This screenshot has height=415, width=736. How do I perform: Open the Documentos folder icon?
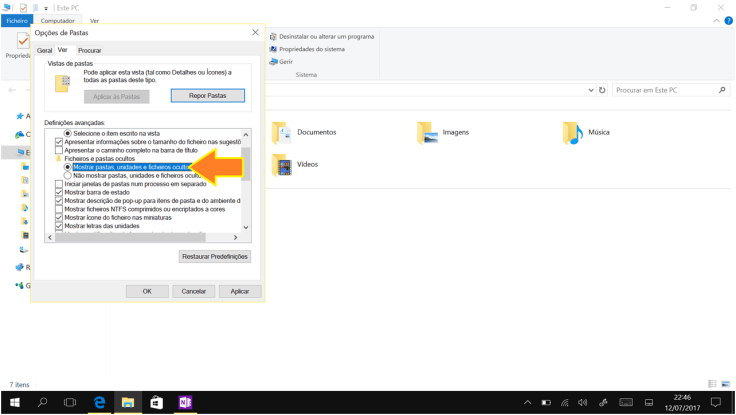(282, 132)
